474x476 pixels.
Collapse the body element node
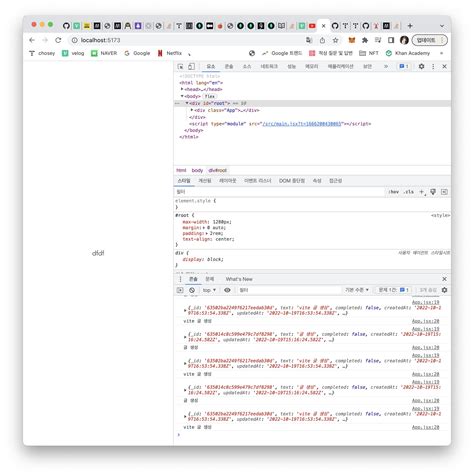tap(182, 96)
